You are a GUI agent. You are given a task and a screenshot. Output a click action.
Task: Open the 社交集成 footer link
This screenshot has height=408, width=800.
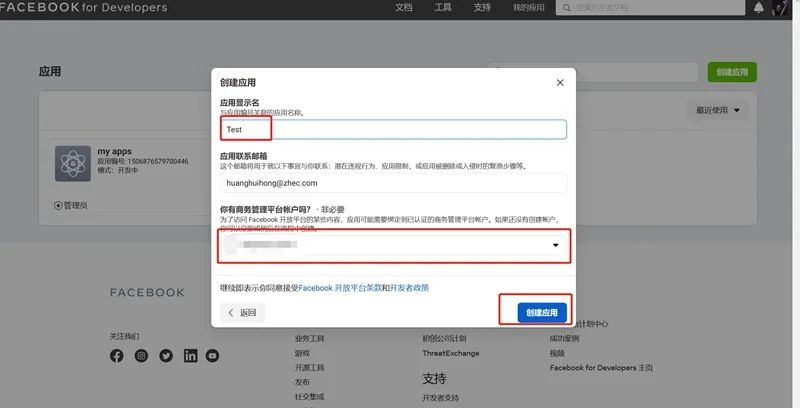(x=309, y=397)
